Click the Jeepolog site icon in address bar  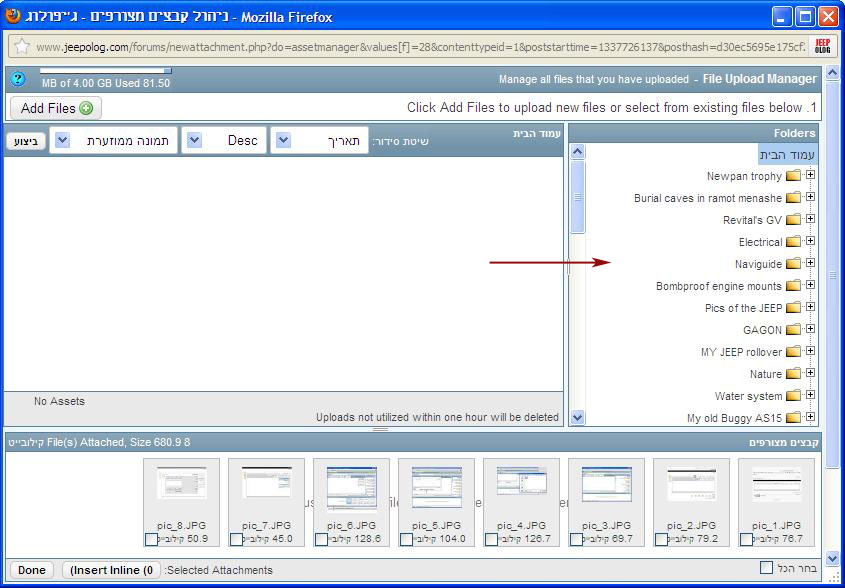click(822, 46)
